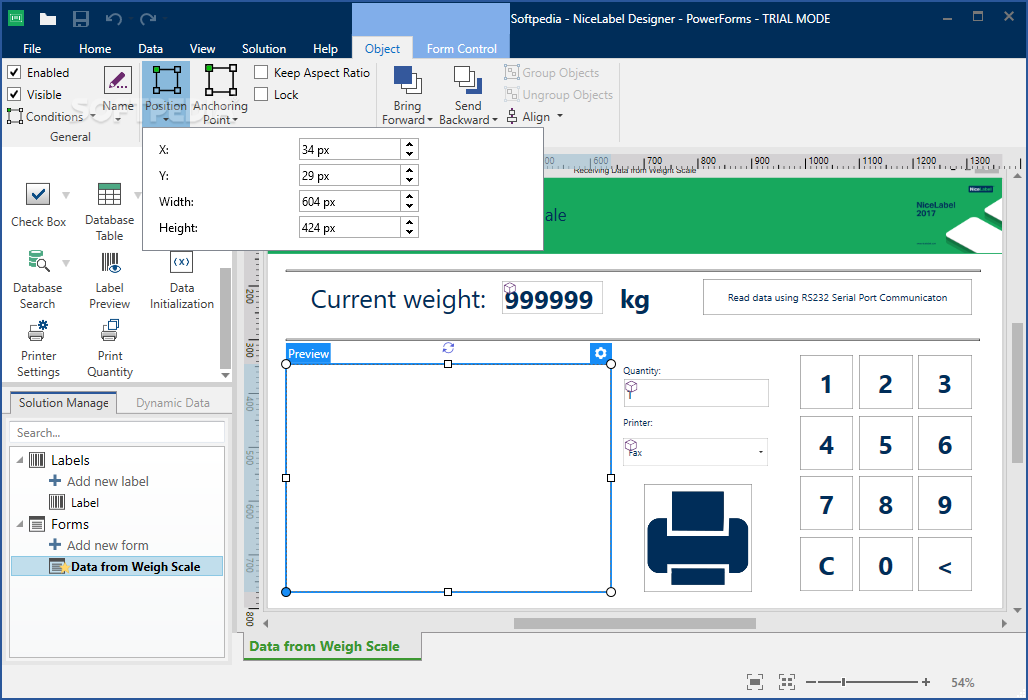Click the Align icon in the ribbon
Image resolution: width=1028 pixels, height=700 pixels.
(512, 117)
